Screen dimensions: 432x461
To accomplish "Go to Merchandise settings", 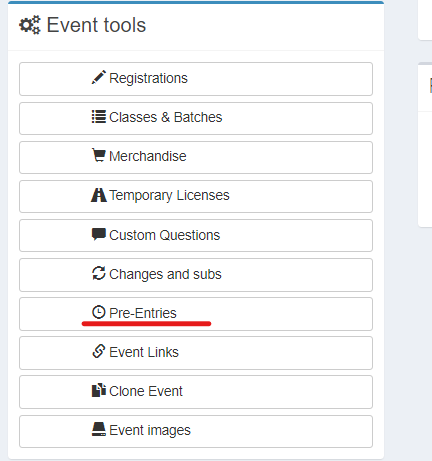I will 196,157.
